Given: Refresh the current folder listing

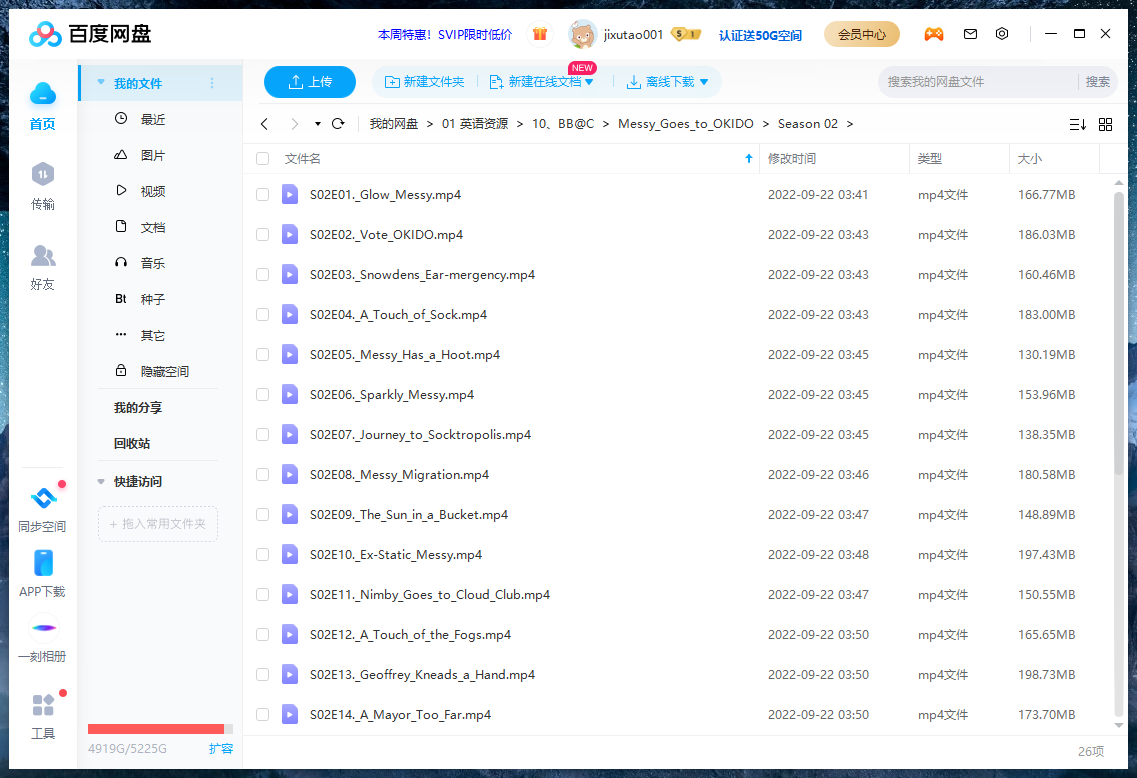Looking at the screenshot, I should pos(338,124).
